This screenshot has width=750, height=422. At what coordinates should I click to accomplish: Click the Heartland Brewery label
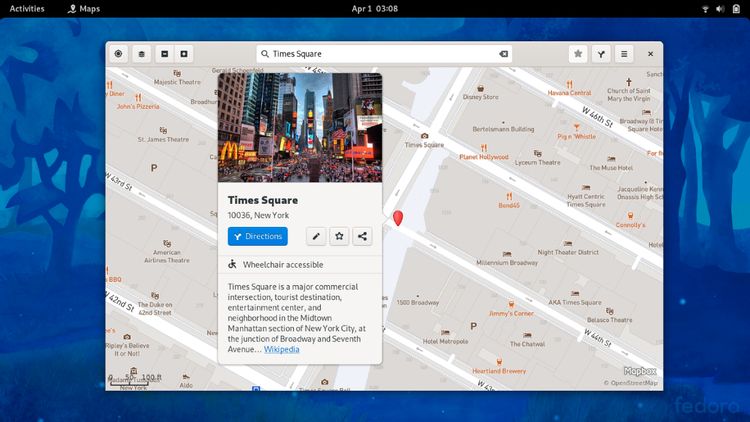tap(499, 371)
